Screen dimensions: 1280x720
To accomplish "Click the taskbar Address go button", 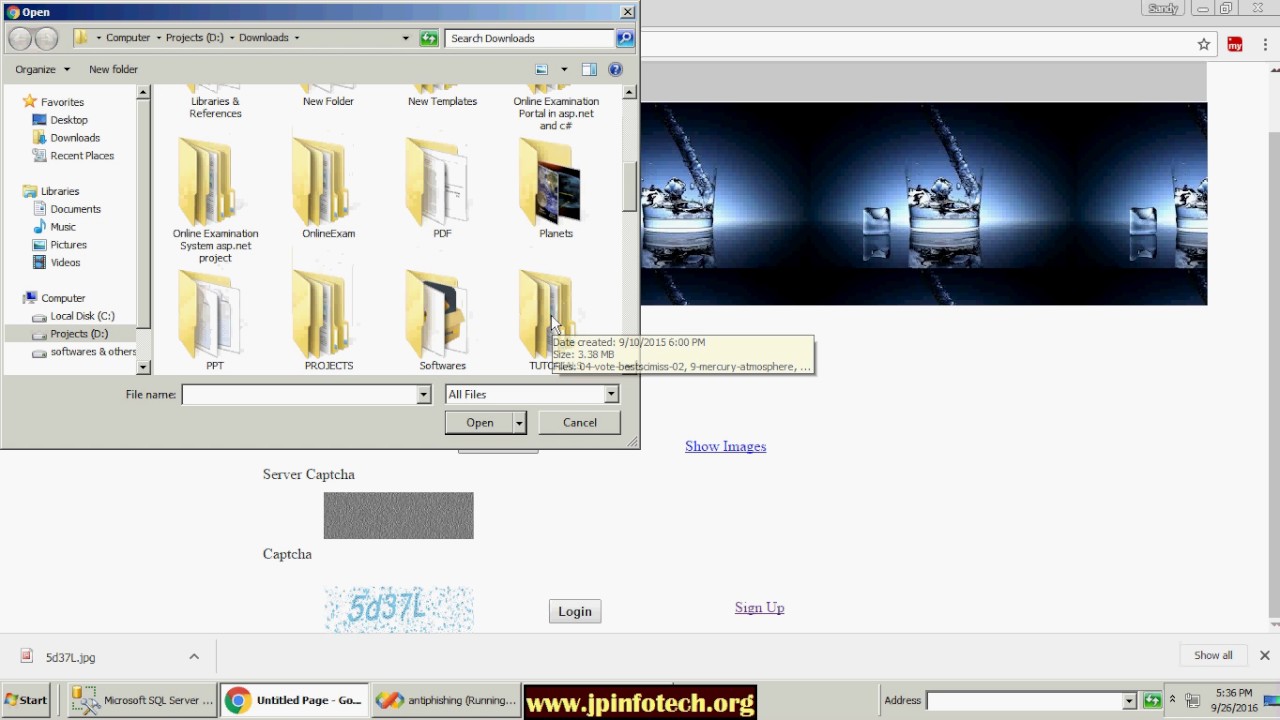I will tap(1152, 701).
